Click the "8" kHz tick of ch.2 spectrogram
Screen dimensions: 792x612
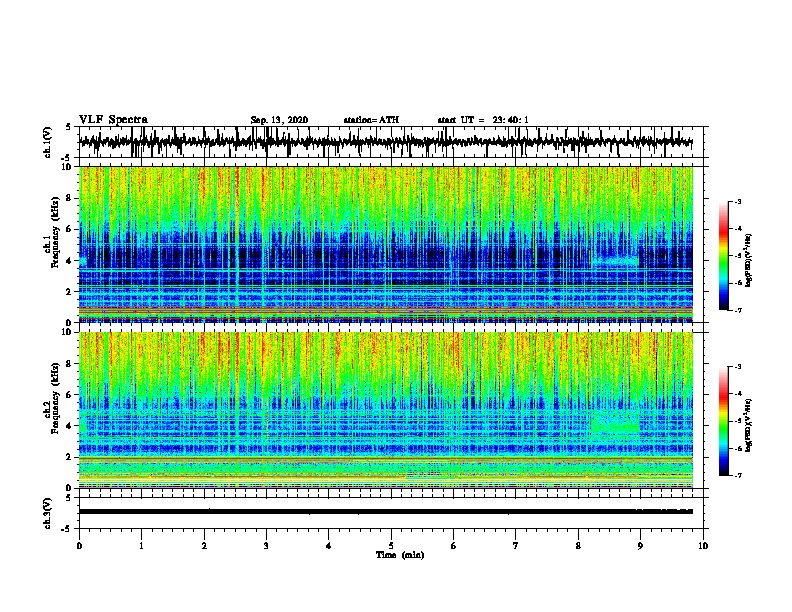tap(71, 364)
